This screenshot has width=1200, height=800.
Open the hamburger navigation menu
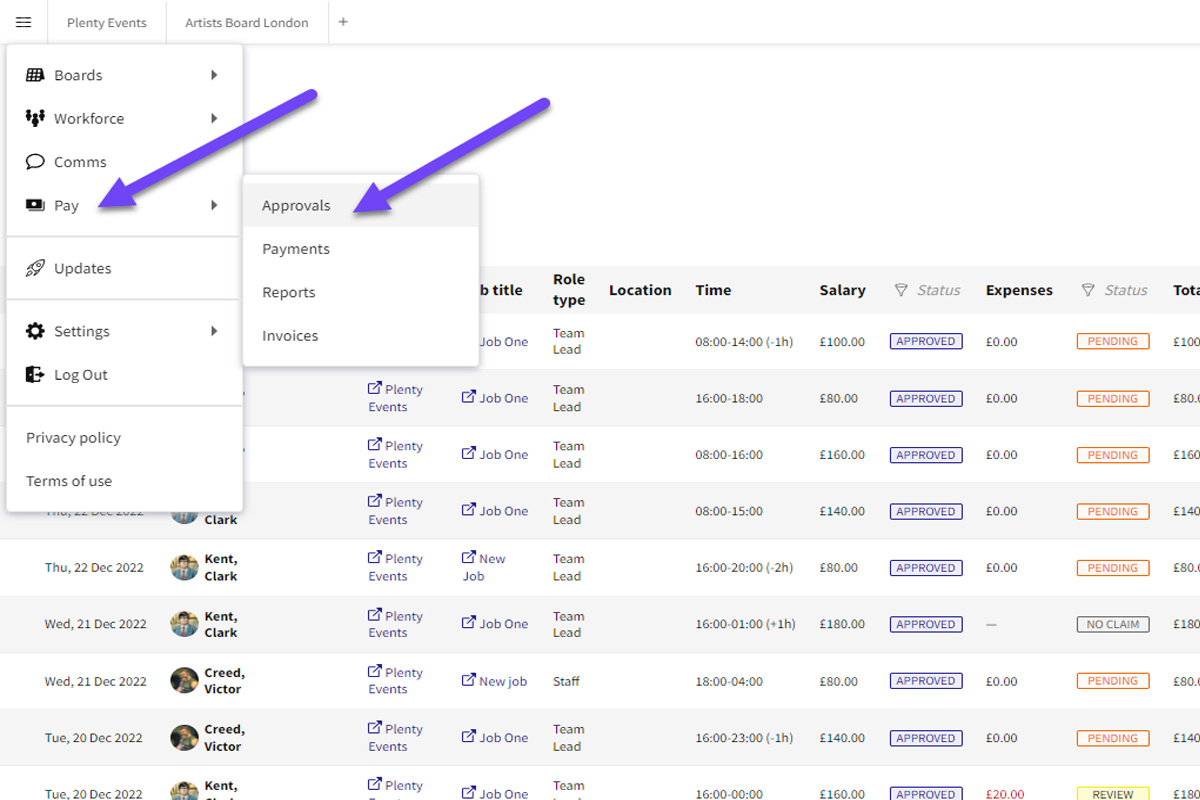pos(23,21)
